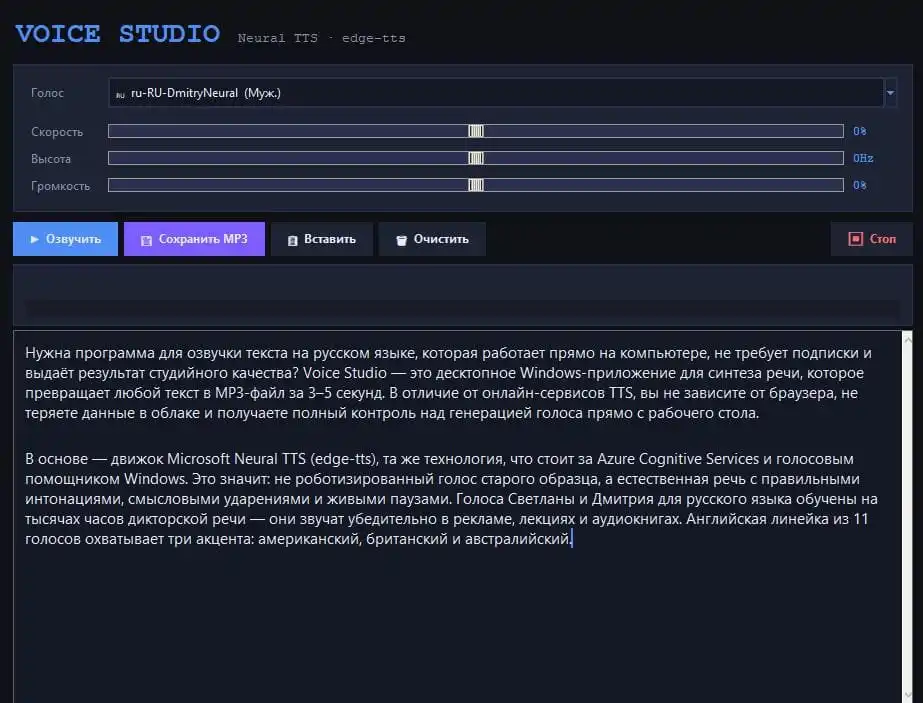Click the trash bin icon on Очистить
The image size is (923, 703).
(401, 240)
